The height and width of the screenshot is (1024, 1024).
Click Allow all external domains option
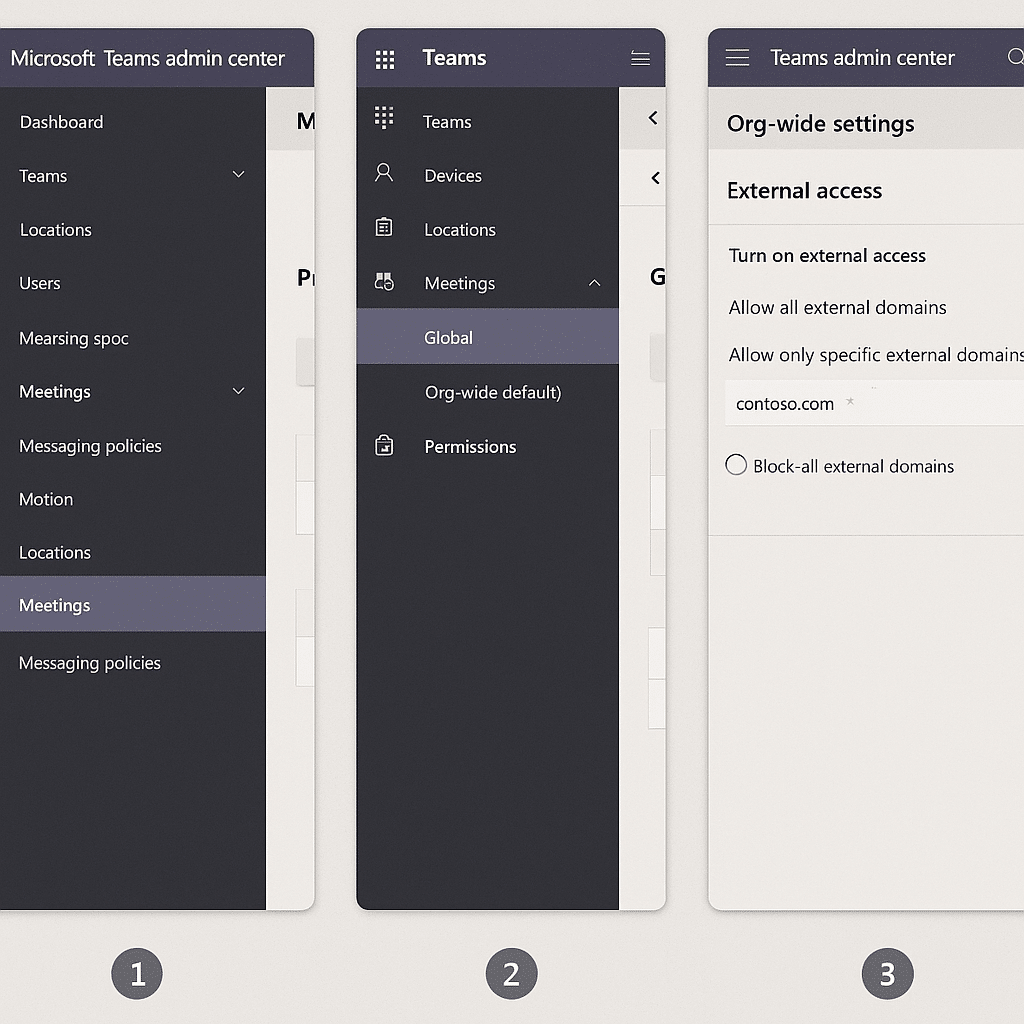[837, 308]
